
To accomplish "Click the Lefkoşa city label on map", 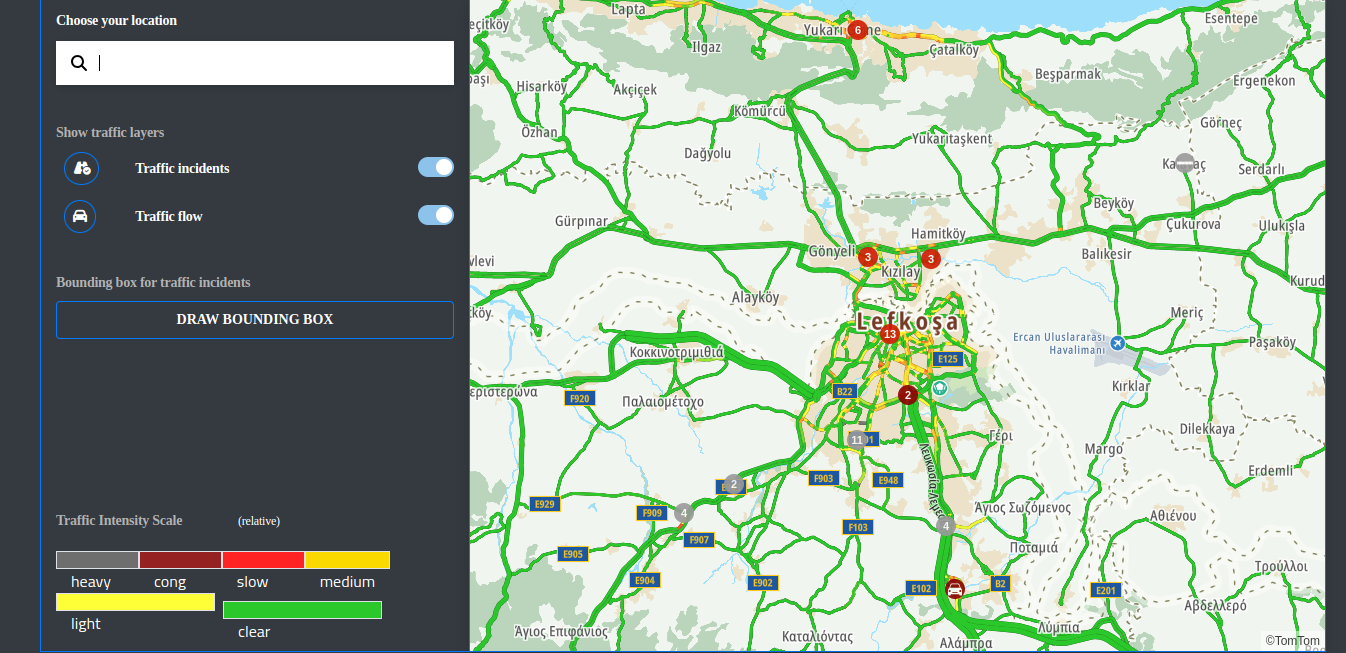I will pyautogui.click(x=907, y=321).
